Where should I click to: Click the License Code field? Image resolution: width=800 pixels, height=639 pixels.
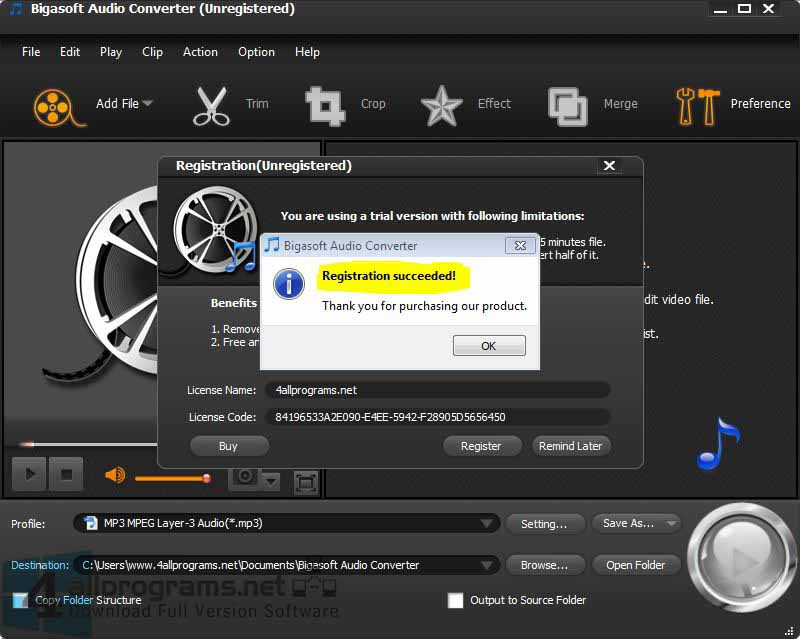(438, 417)
